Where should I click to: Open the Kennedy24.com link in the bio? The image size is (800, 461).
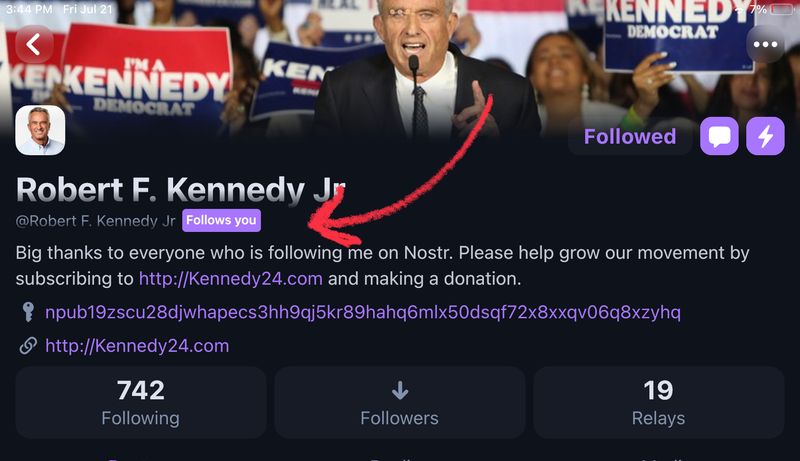230,279
